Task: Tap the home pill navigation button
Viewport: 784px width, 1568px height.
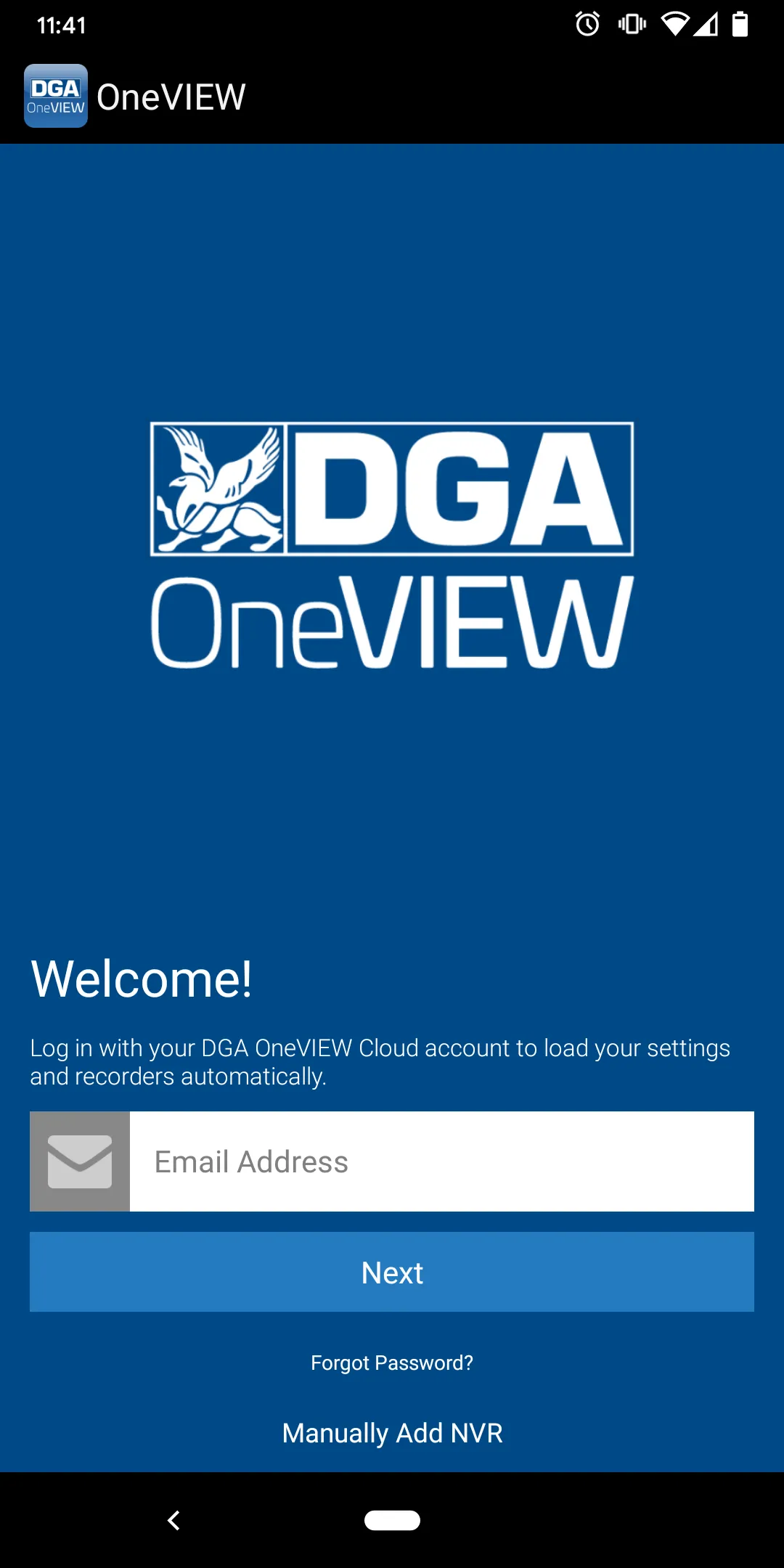Action: point(392,1520)
